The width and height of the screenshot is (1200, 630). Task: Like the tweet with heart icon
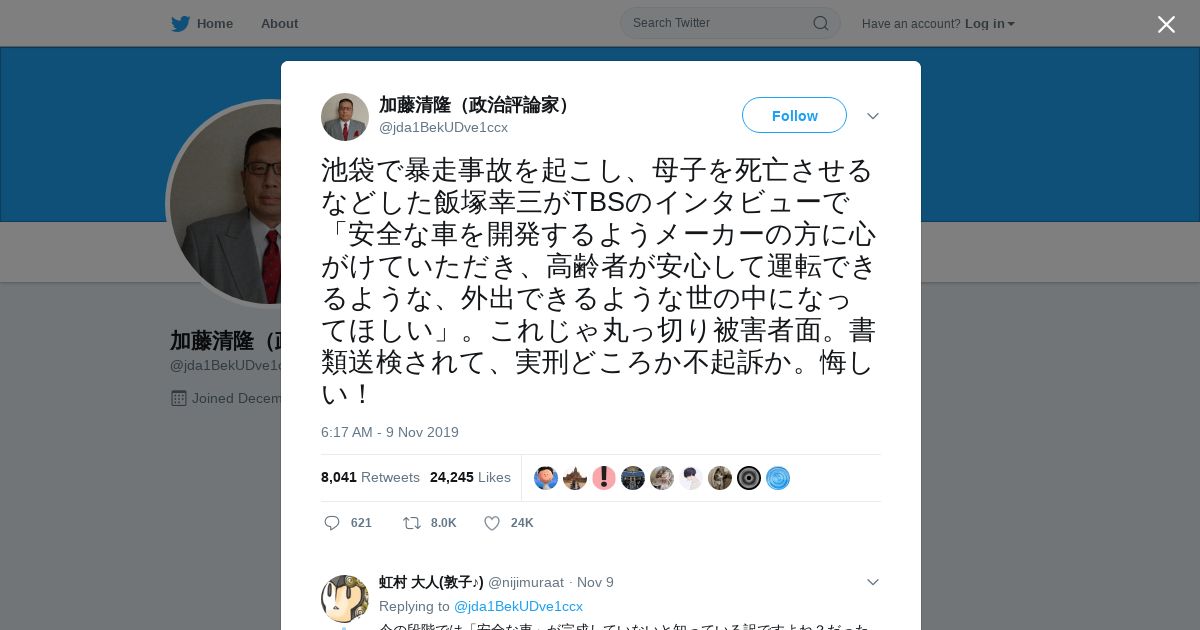coord(492,523)
